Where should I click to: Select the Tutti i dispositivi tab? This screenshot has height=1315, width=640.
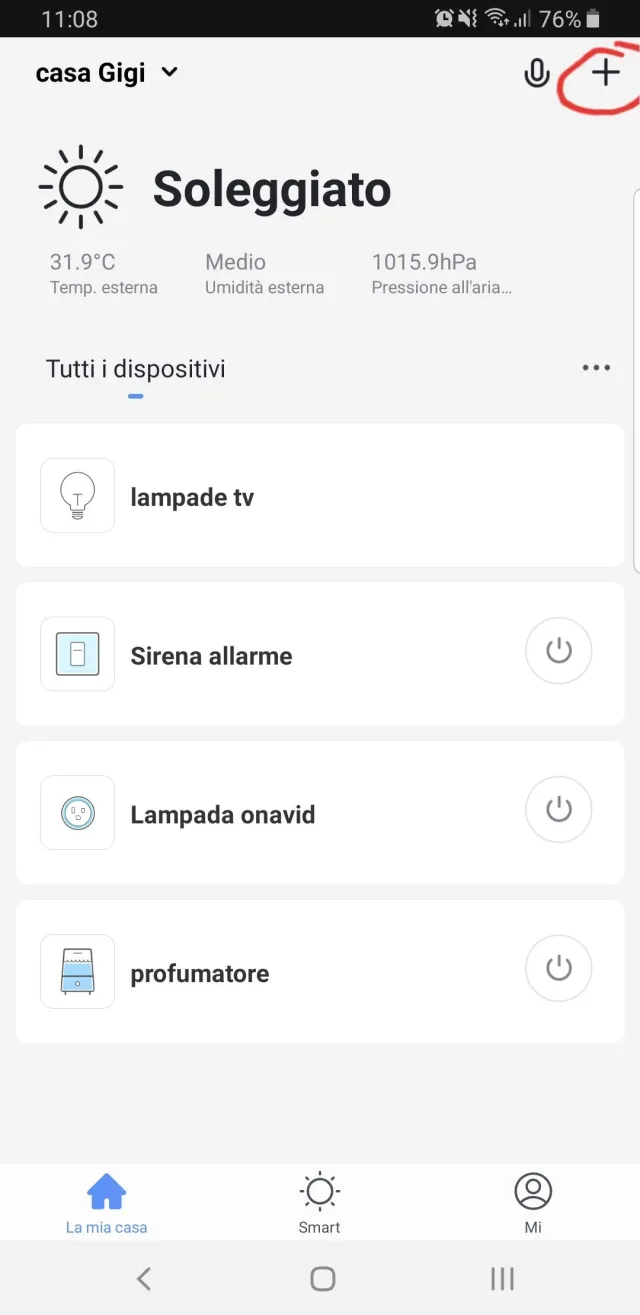pyautogui.click(x=134, y=368)
